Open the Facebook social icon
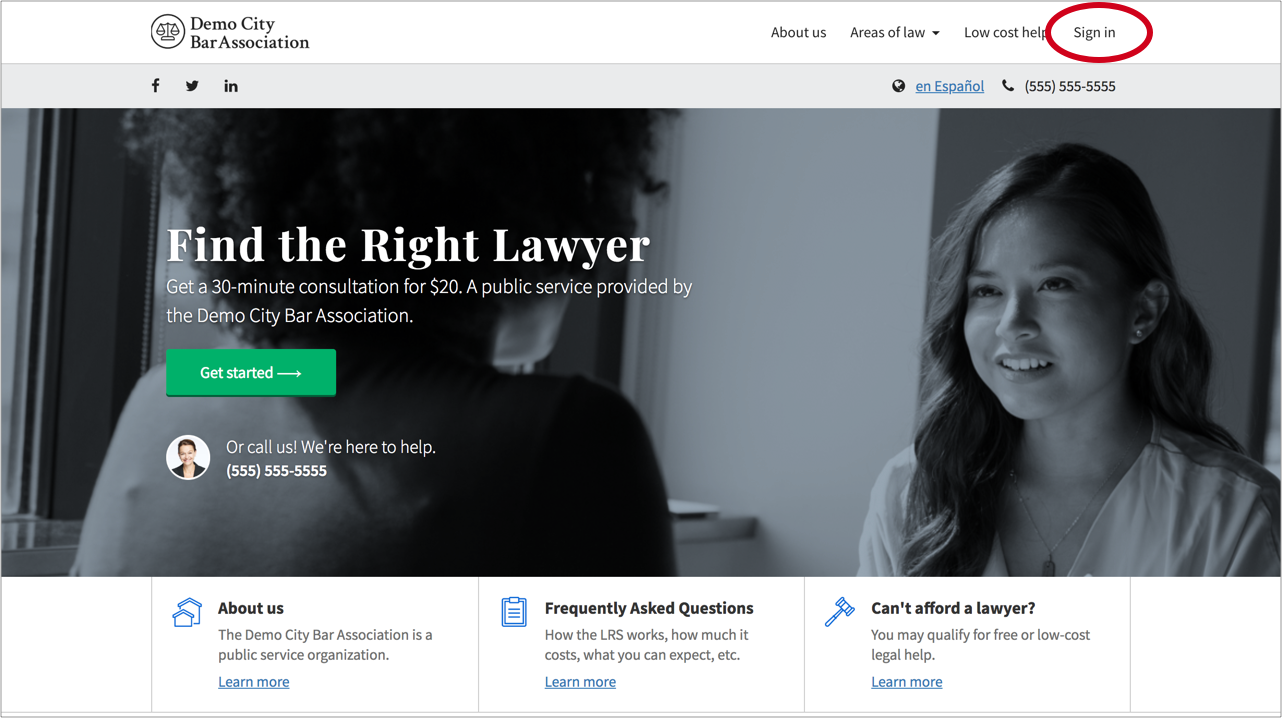1282x718 pixels. click(155, 86)
